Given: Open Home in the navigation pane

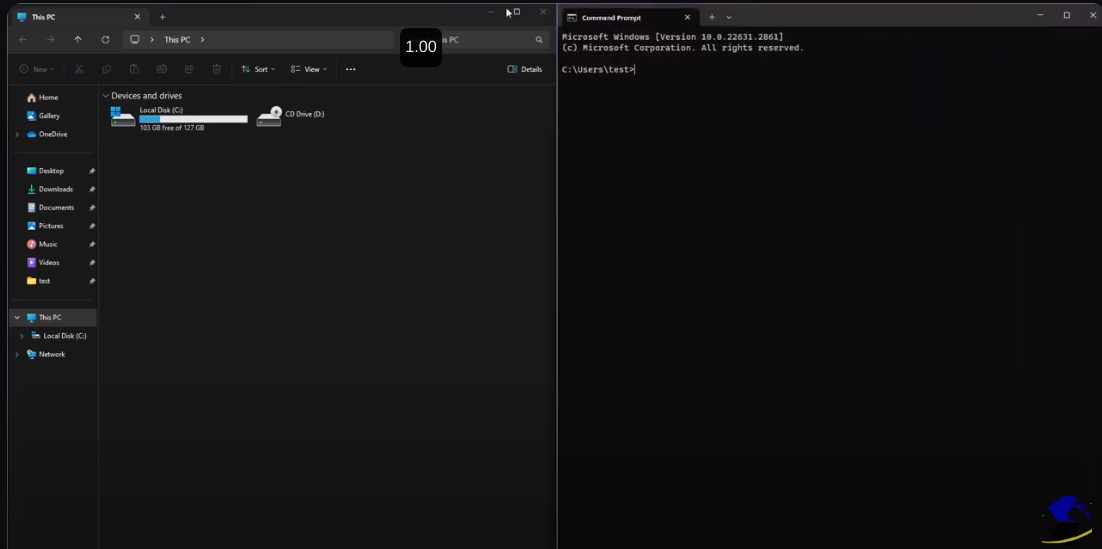Looking at the screenshot, I should click(x=48, y=98).
